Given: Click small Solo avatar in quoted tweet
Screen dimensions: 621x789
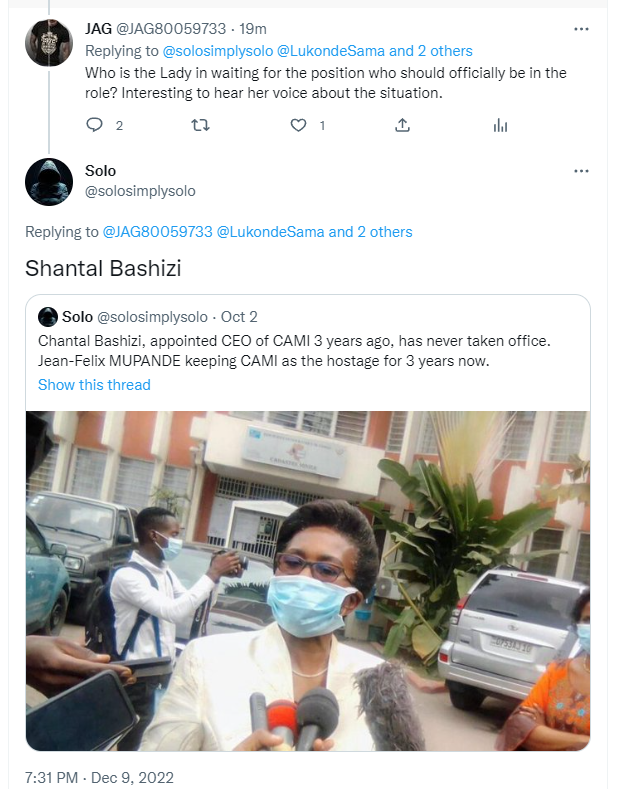Looking at the screenshot, I should [x=47, y=317].
